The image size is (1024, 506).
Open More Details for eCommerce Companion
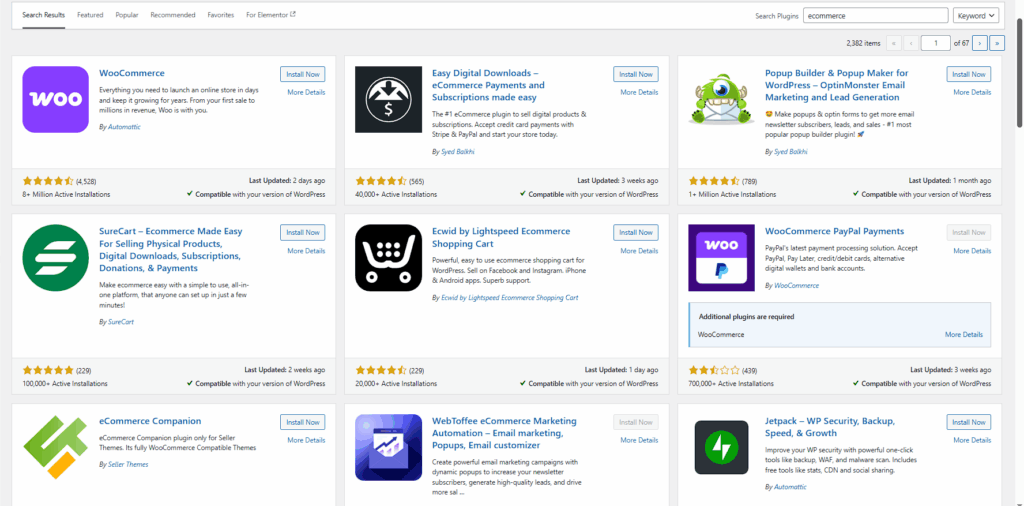pos(306,440)
